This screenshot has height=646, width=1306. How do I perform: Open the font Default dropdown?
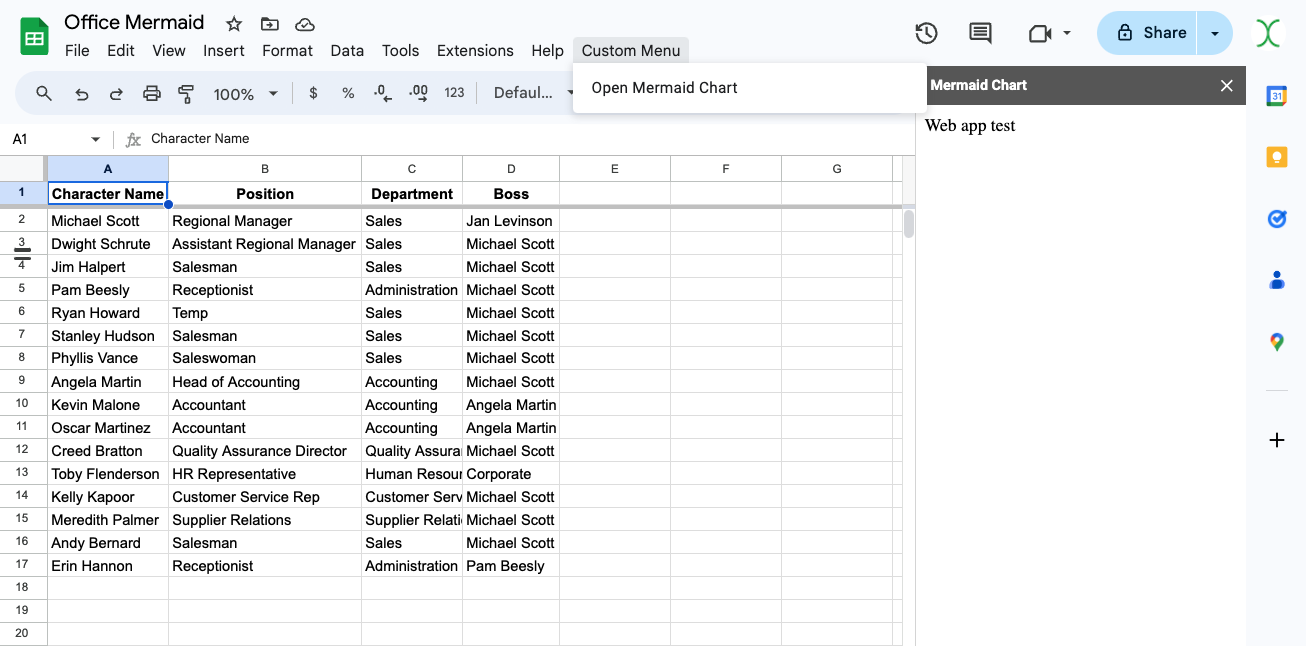click(524, 93)
